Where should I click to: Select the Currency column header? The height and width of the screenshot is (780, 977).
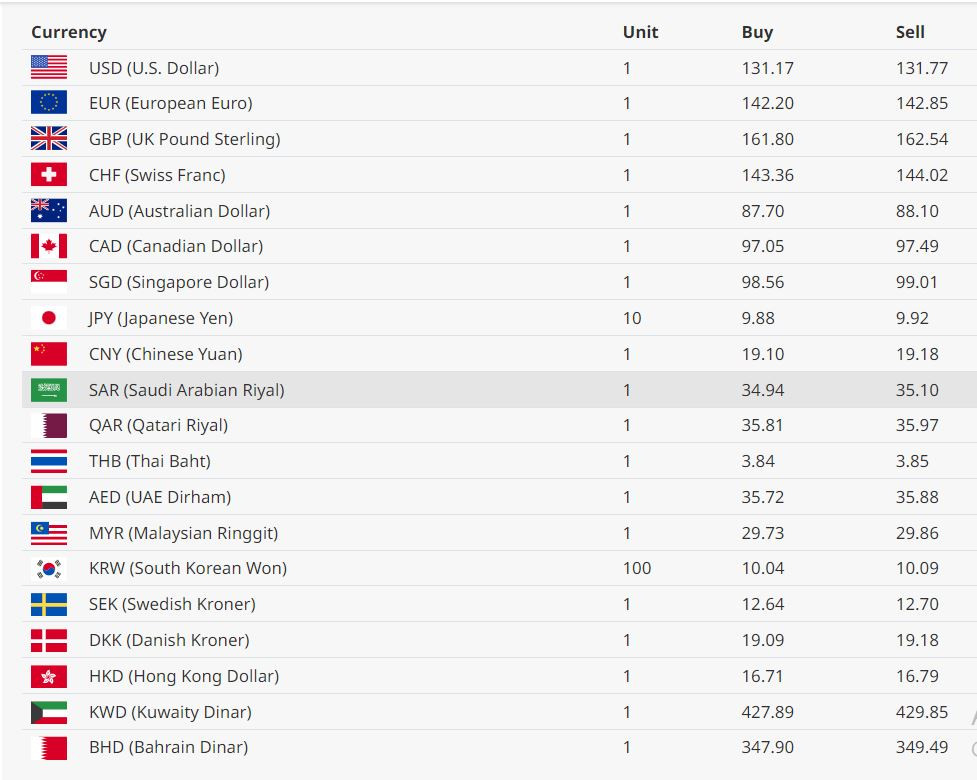coord(69,32)
